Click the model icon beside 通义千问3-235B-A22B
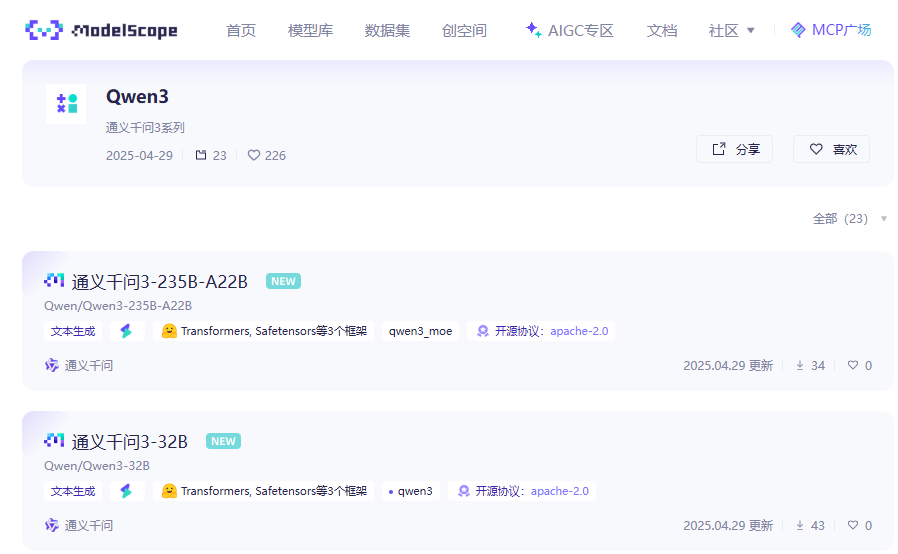Screen dimensions: 898x554 pyautogui.click(x=54, y=280)
